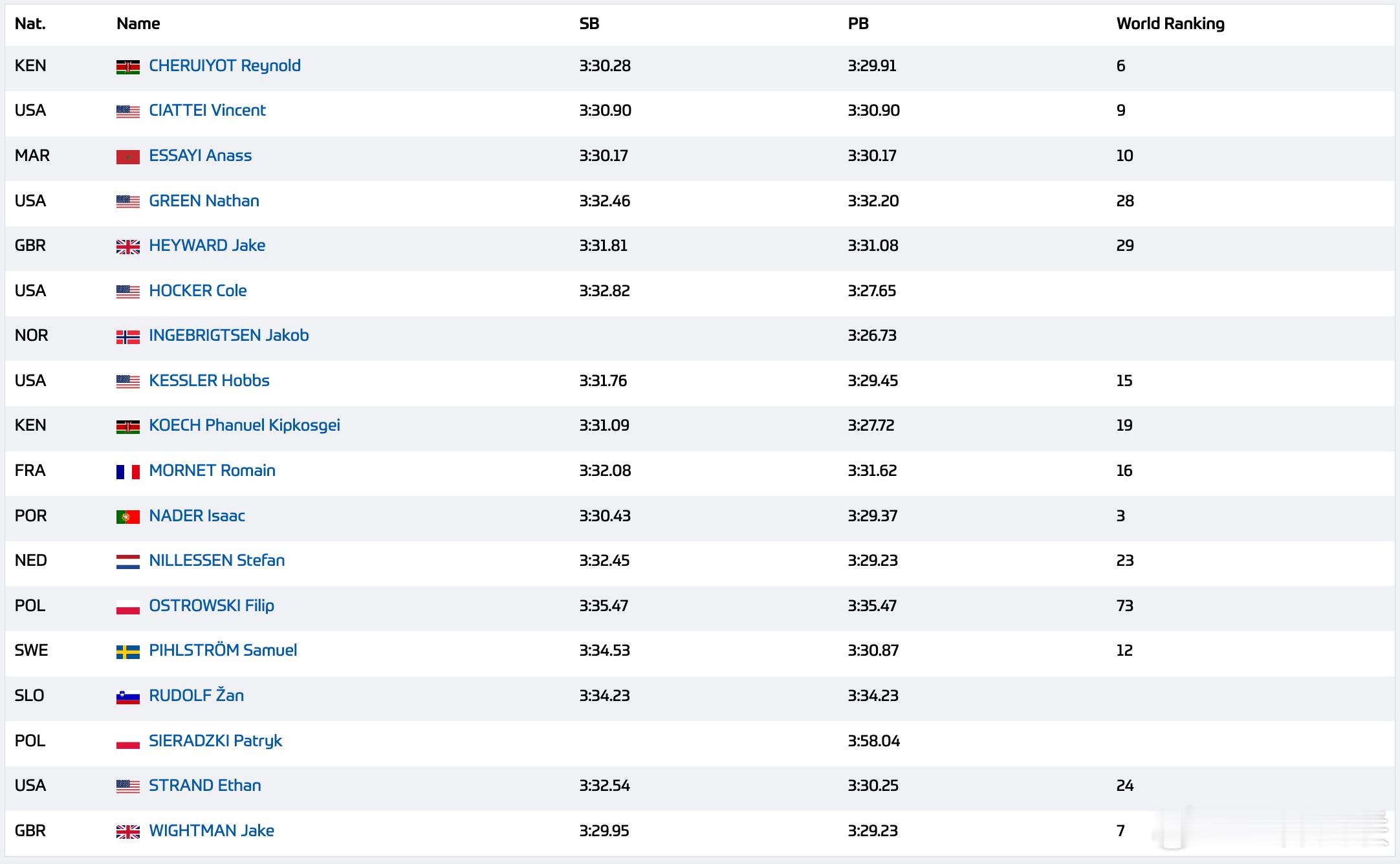
Task: Click the Slovenia flag next to RUDOLF Žan
Action: tap(127, 697)
